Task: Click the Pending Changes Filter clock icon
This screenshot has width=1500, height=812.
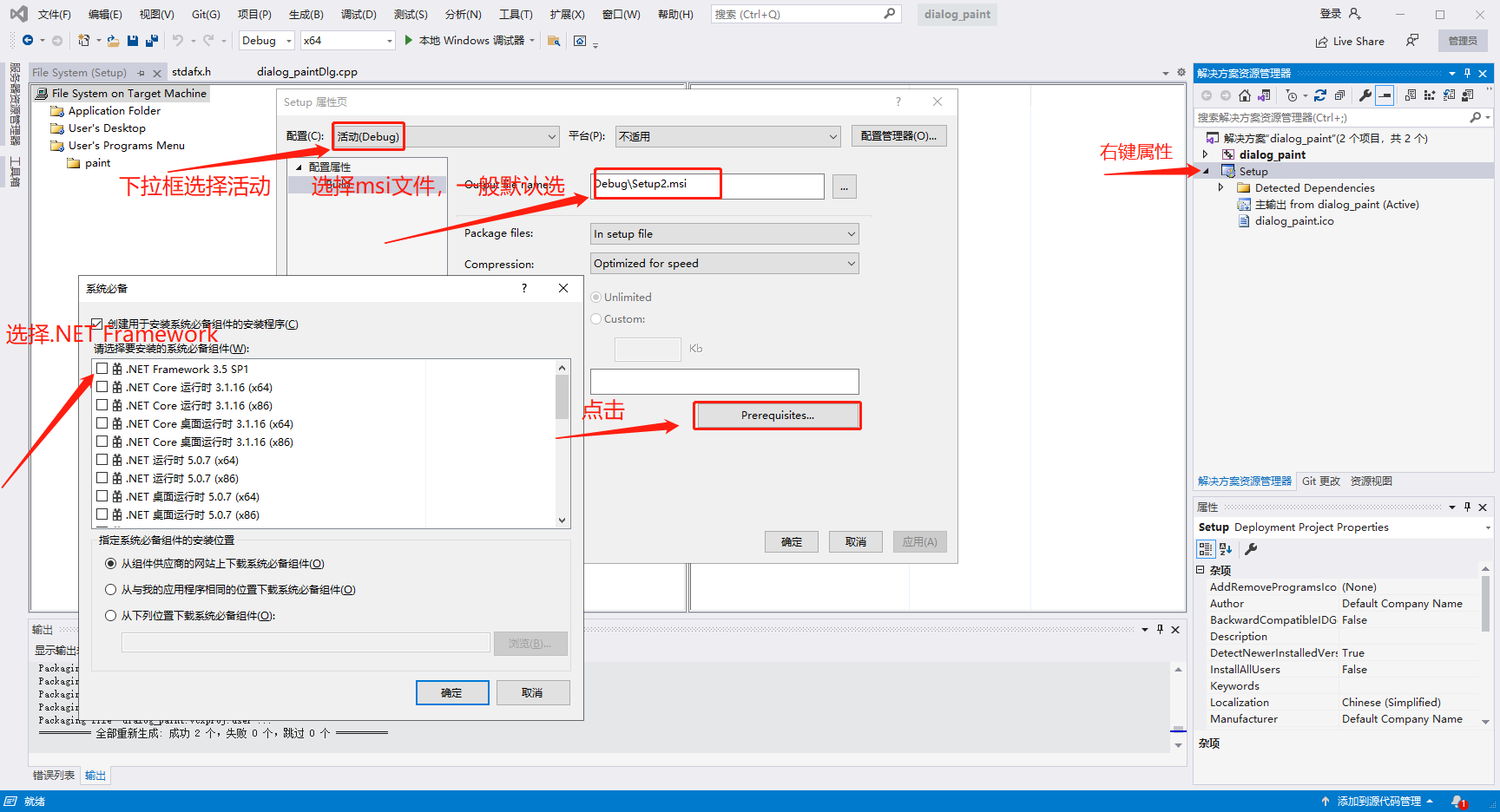Action: (1292, 95)
